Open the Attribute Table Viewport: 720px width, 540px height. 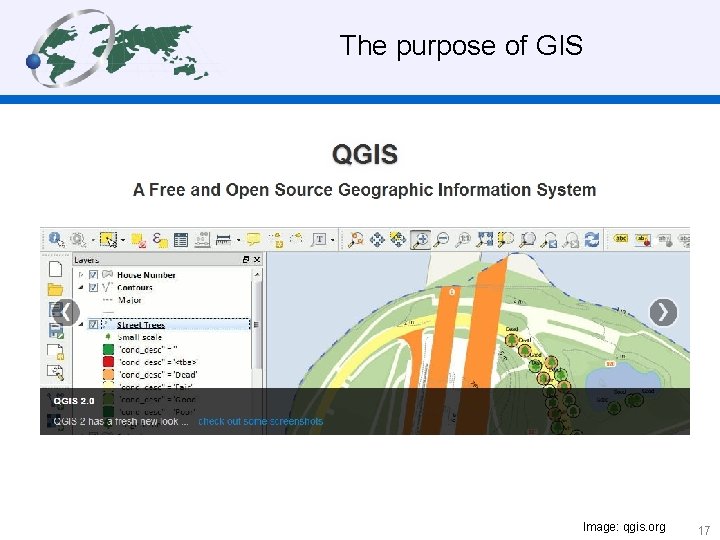click(181, 240)
